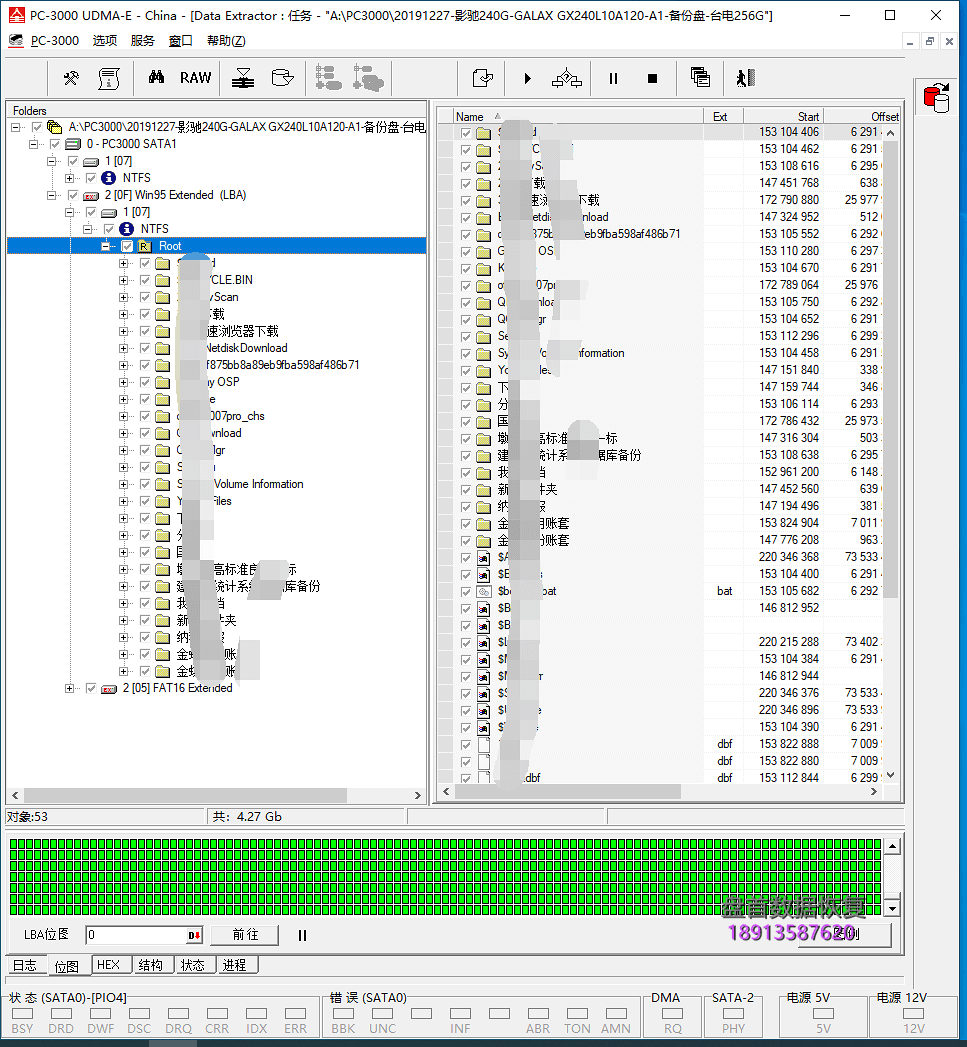Click the 前往 go button

click(245, 935)
